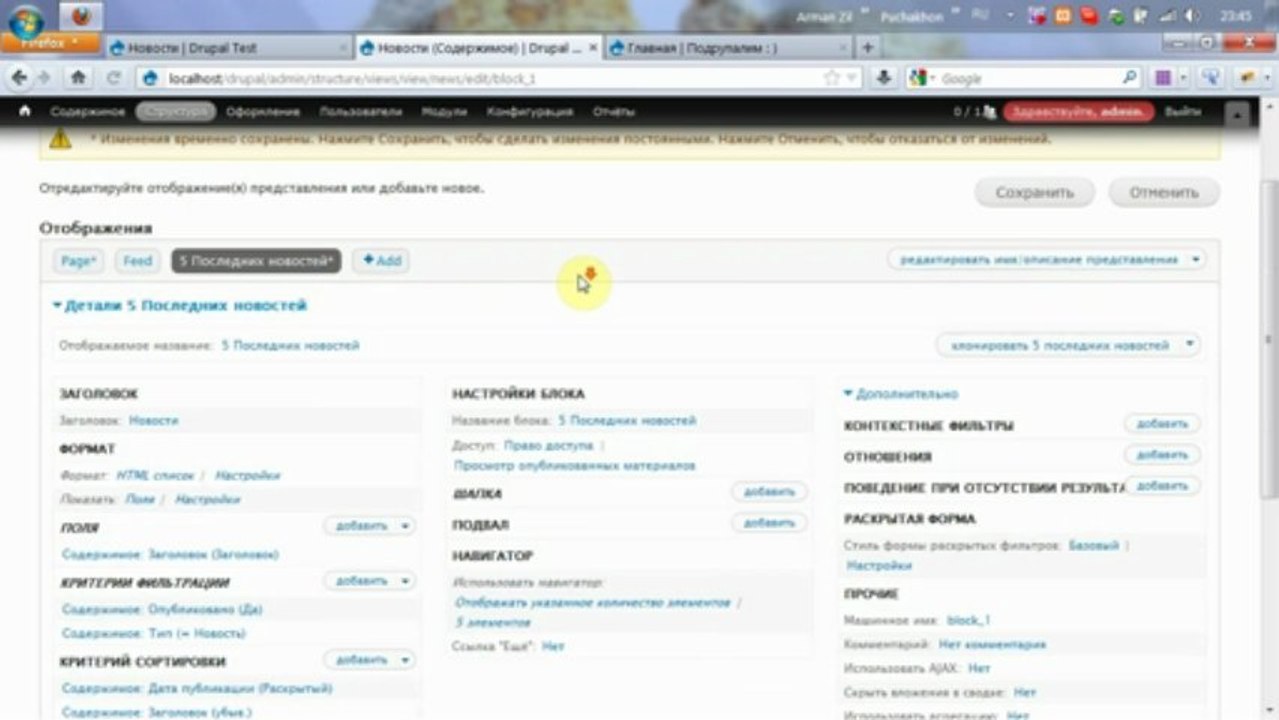Viewport: 1279px width, 720px height.
Task: Switch to the 'Новости | Drupal Test' tab
Action: 227,47
